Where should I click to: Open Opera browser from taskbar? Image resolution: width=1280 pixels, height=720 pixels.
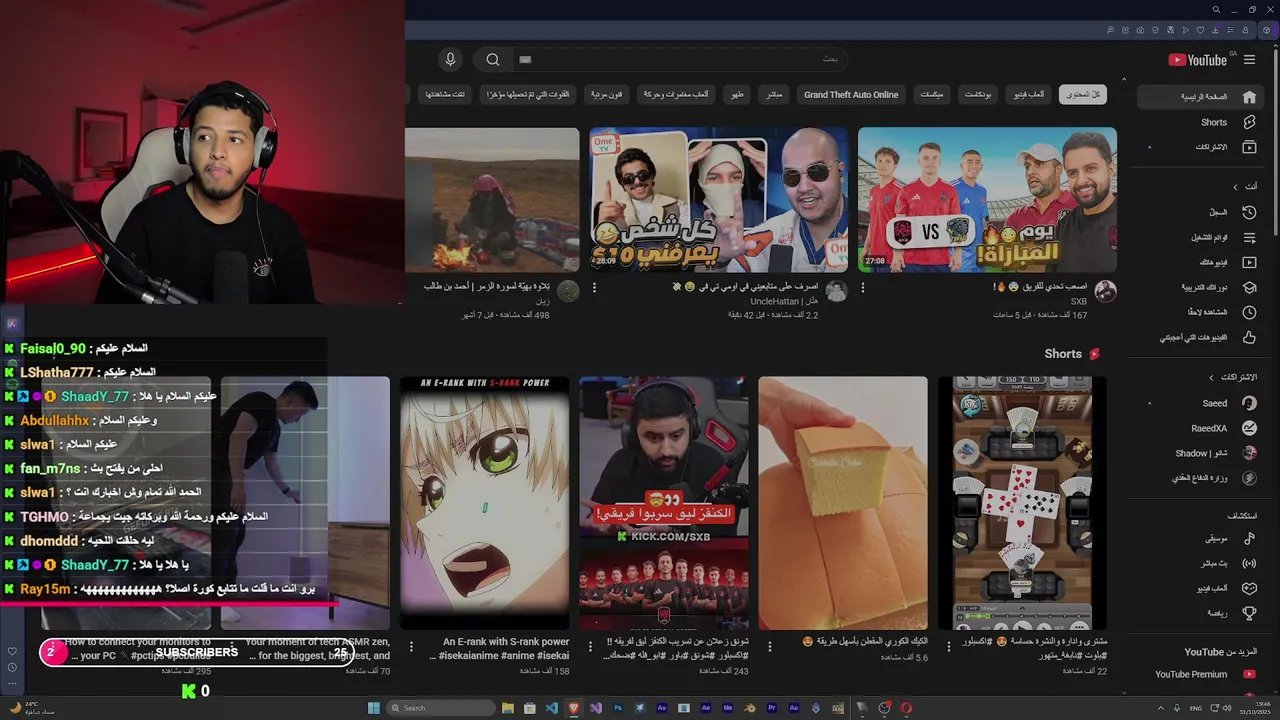(x=906, y=708)
